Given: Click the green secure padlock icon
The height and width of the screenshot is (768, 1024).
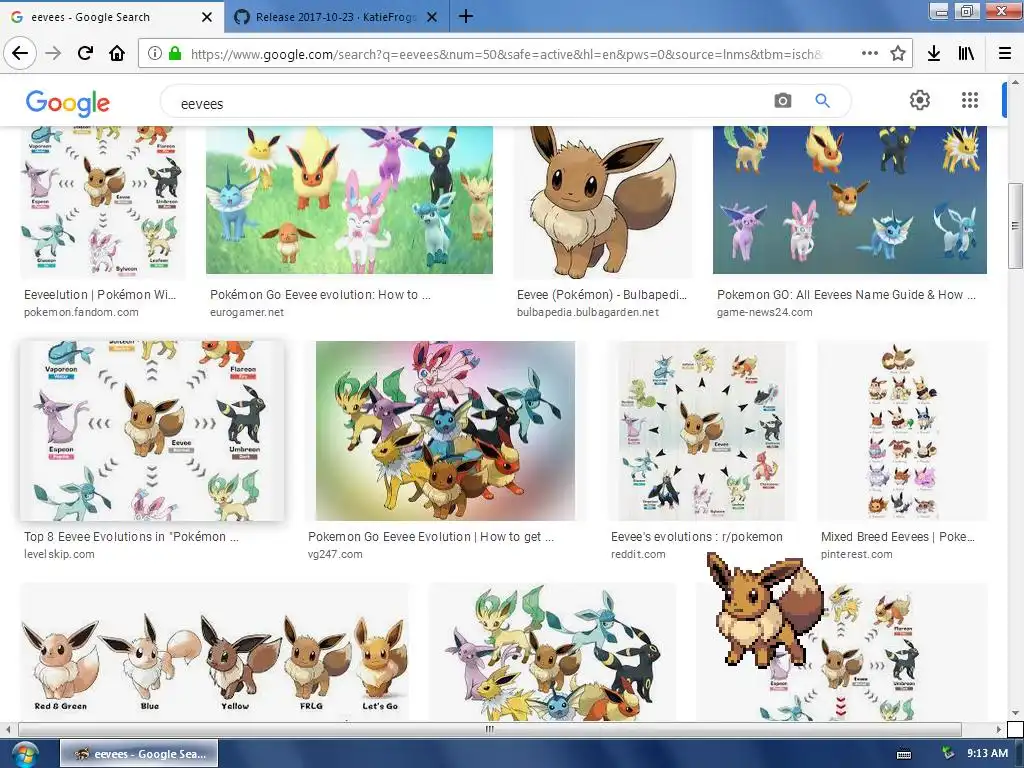Looking at the screenshot, I should (x=174, y=54).
